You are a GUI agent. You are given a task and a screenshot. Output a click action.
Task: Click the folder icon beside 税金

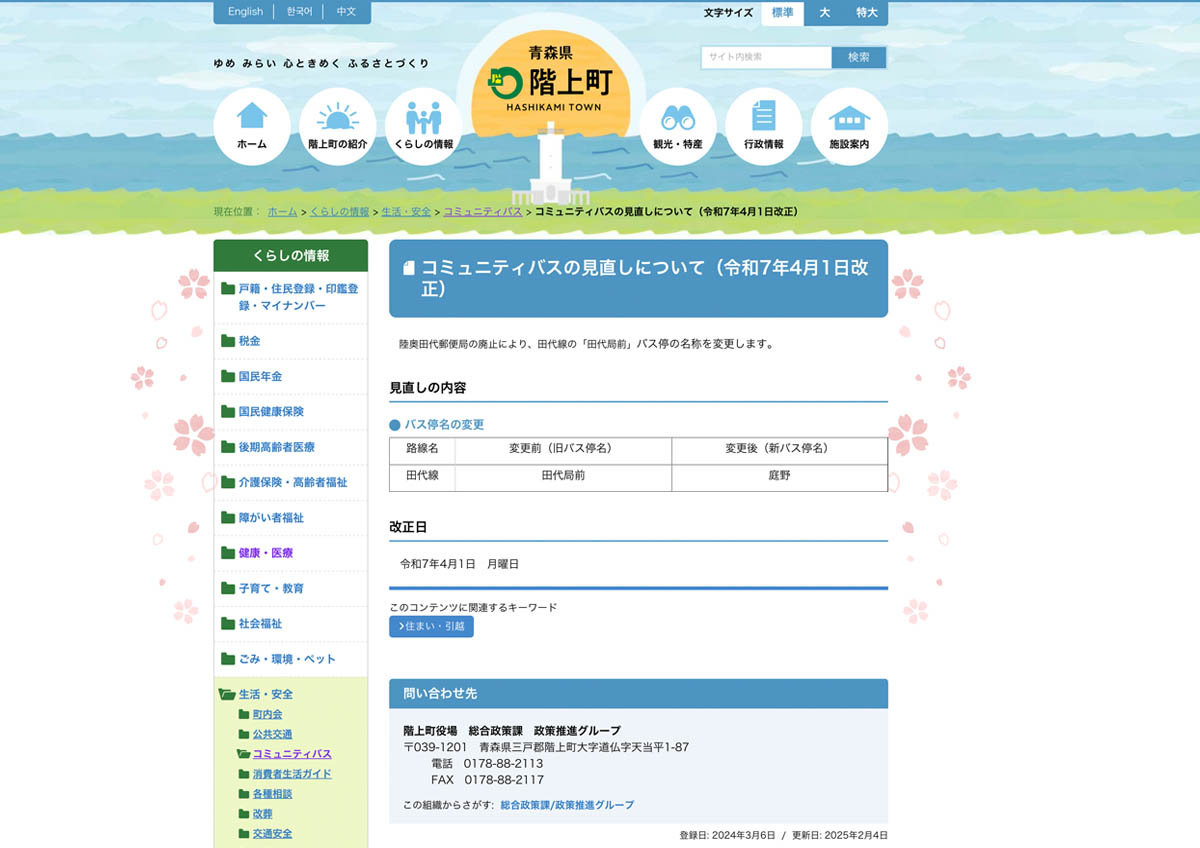click(x=228, y=341)
